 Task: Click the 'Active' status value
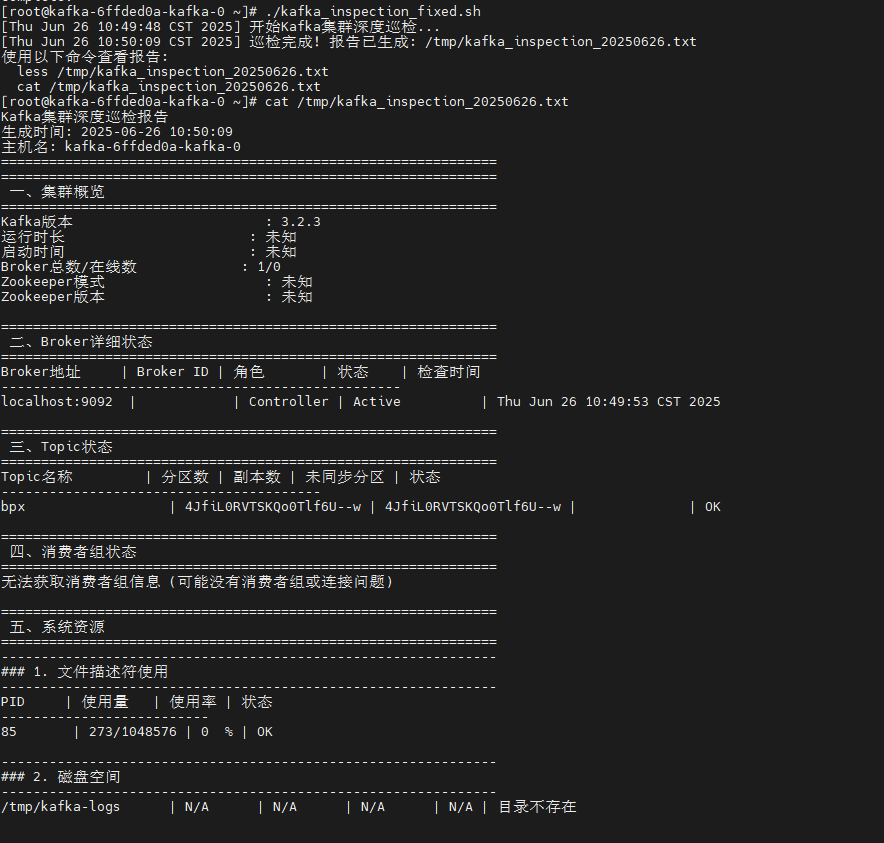click(377, 401)
